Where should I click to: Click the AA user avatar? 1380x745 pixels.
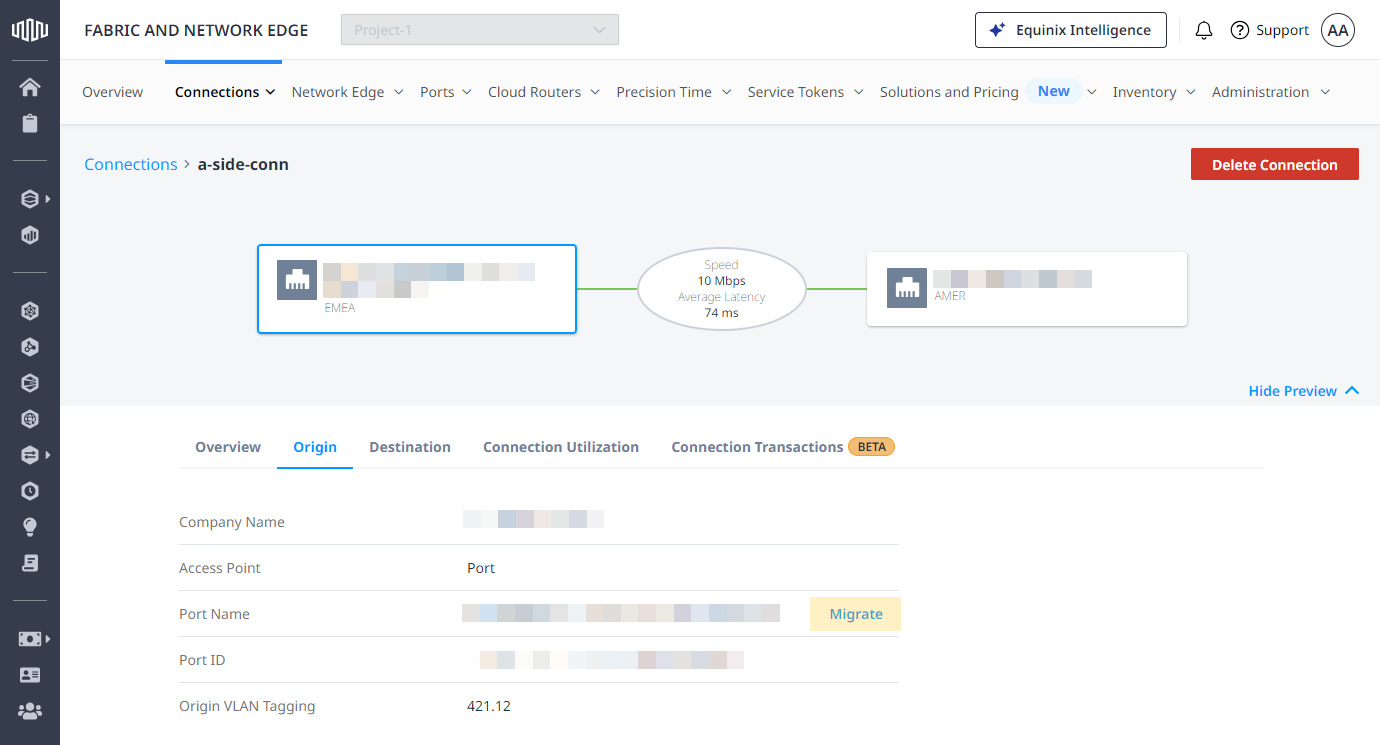click(x=1338, y=30)
